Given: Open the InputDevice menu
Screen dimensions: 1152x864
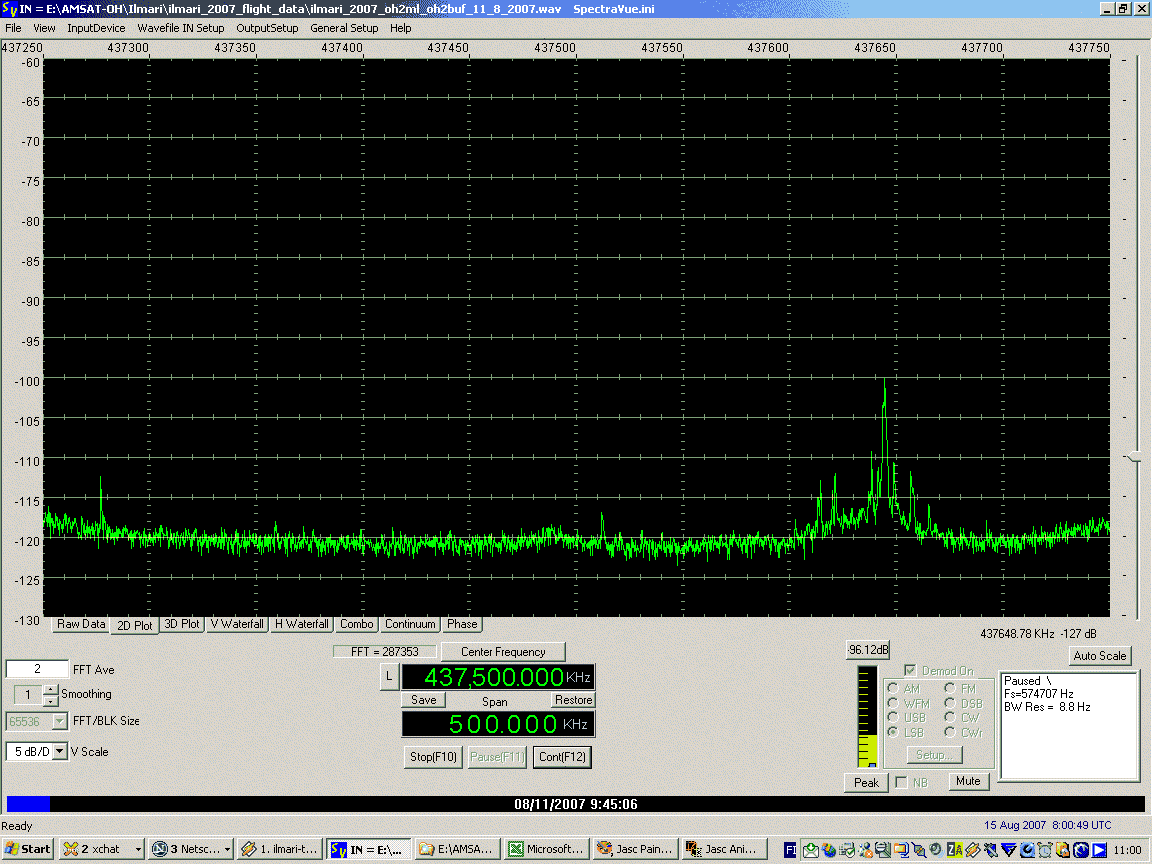Looking at the screenshot, I should click(x=96, y=28).
